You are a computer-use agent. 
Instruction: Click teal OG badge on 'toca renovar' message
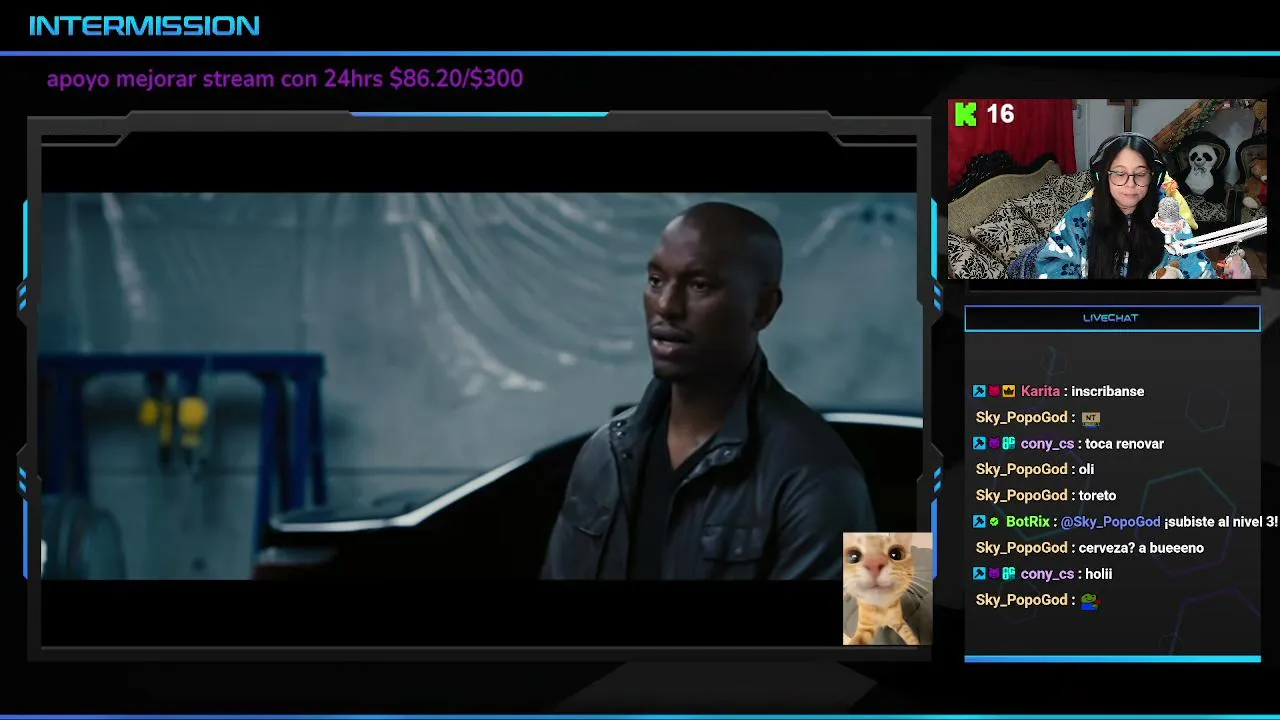1009,443
